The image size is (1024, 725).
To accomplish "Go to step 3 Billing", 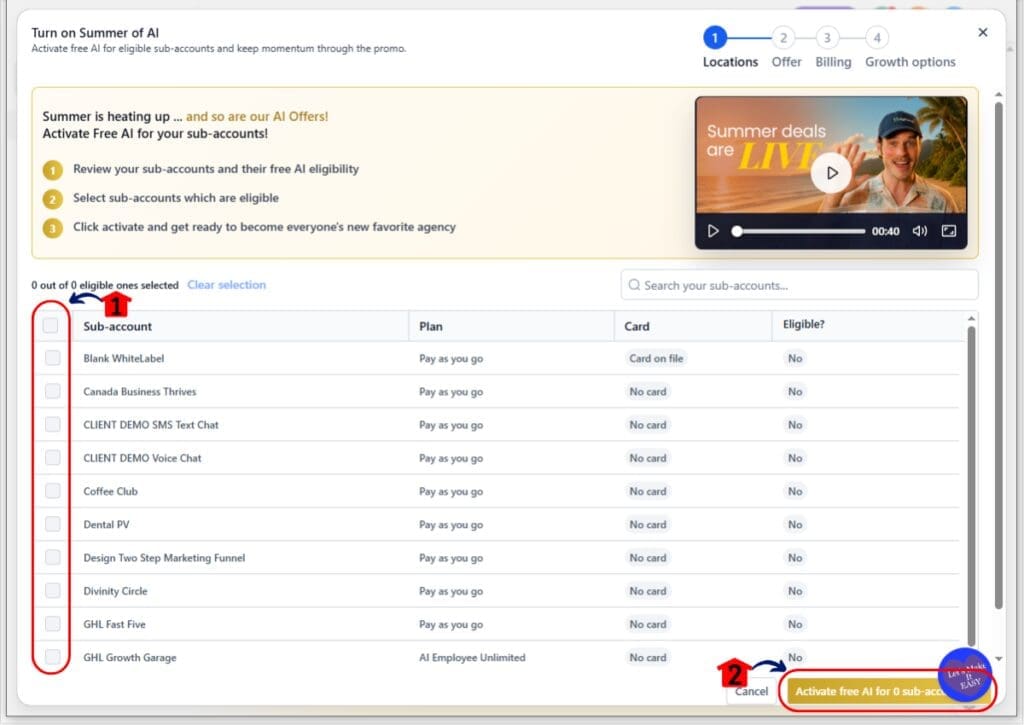I will point(827,38).
